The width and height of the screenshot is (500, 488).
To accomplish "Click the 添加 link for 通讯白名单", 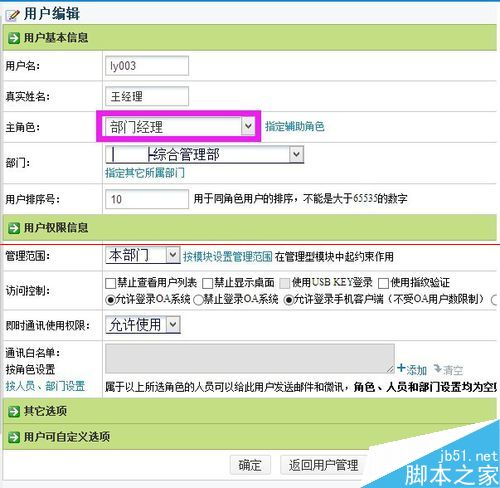I will [x=416, y=370].
